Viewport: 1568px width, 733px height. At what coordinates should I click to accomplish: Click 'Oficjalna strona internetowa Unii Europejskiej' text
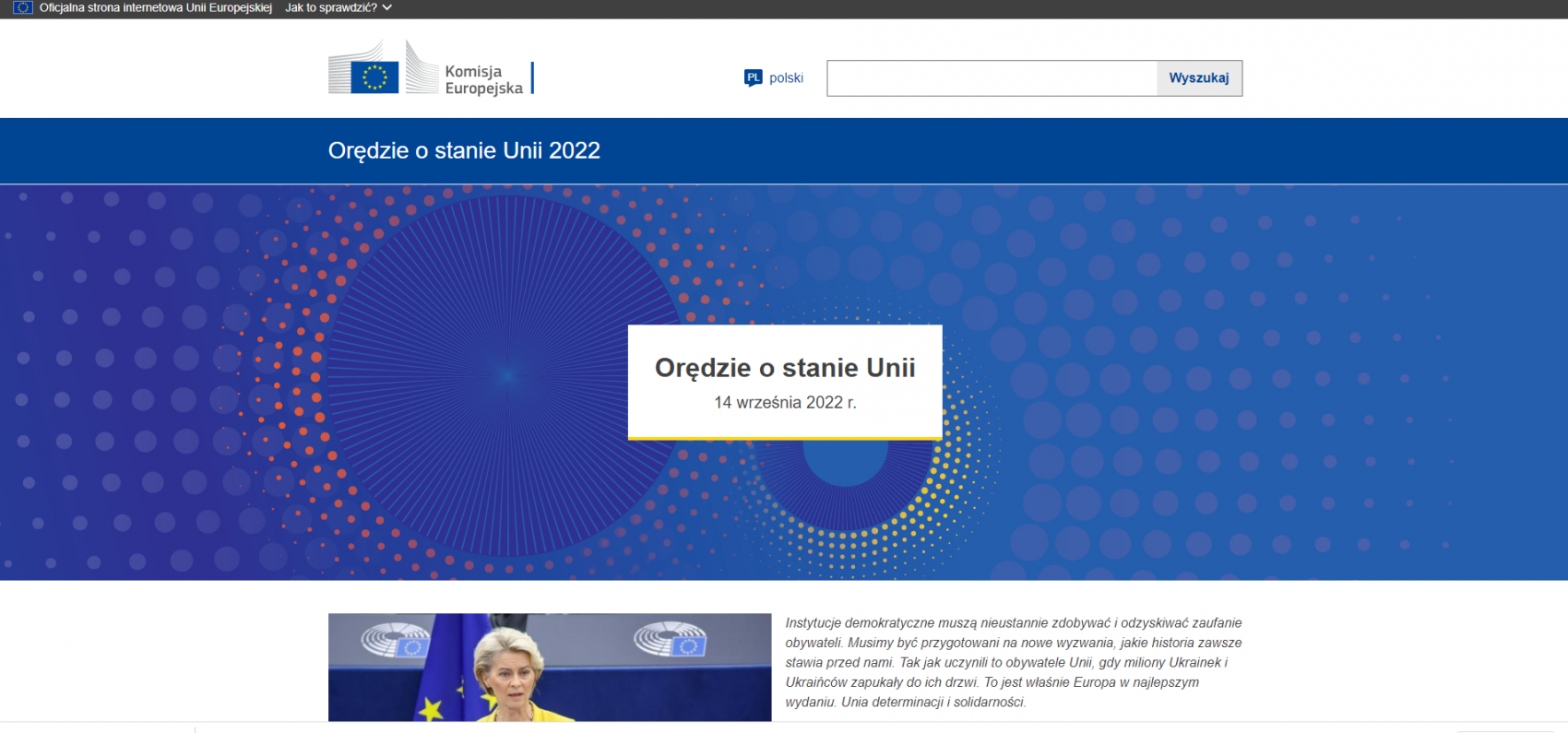(x=155, y=7)
